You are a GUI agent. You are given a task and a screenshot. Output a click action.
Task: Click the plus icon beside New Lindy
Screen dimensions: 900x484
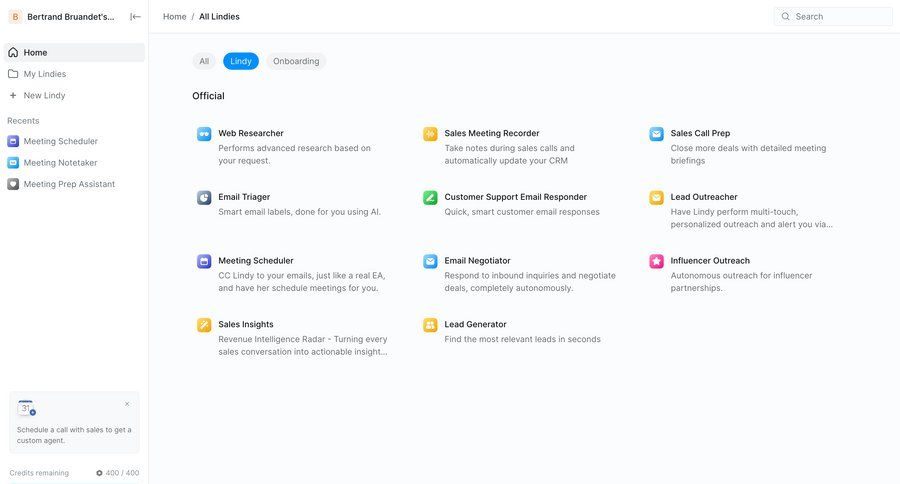pos(13,95)
